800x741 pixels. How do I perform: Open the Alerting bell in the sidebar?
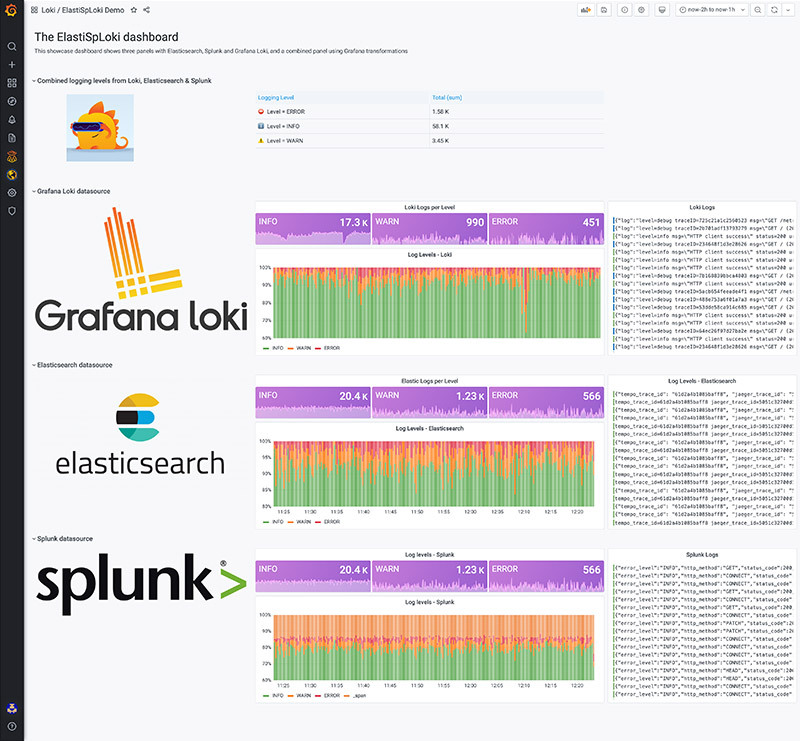click(x=11, y=119)
